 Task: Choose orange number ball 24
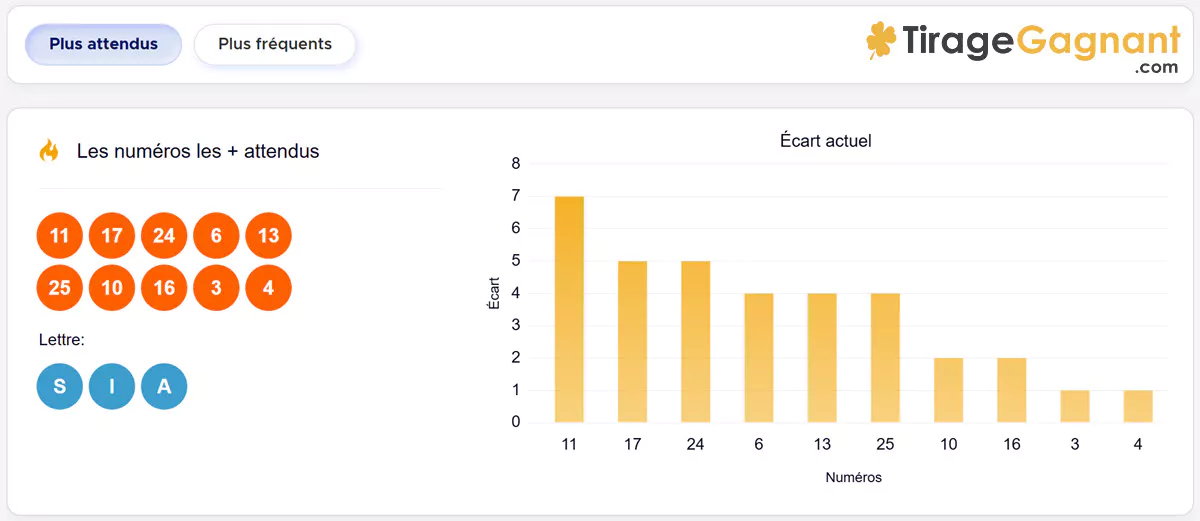(x=164, y=237)
